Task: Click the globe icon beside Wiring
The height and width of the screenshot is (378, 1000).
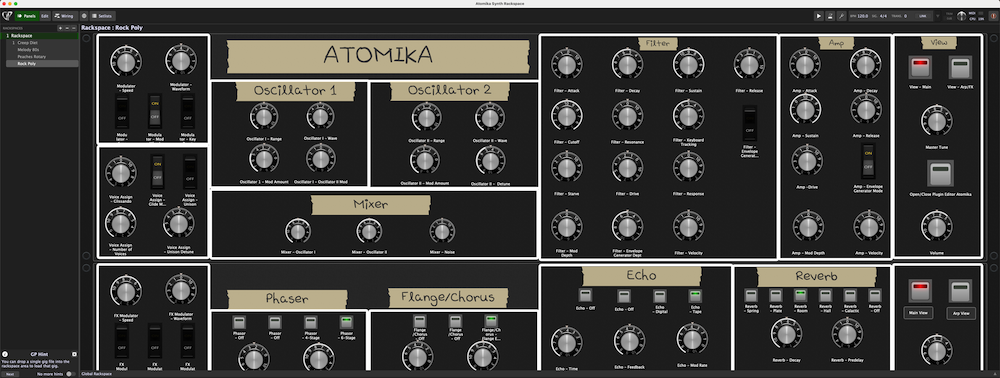Action: coord(84,15)
